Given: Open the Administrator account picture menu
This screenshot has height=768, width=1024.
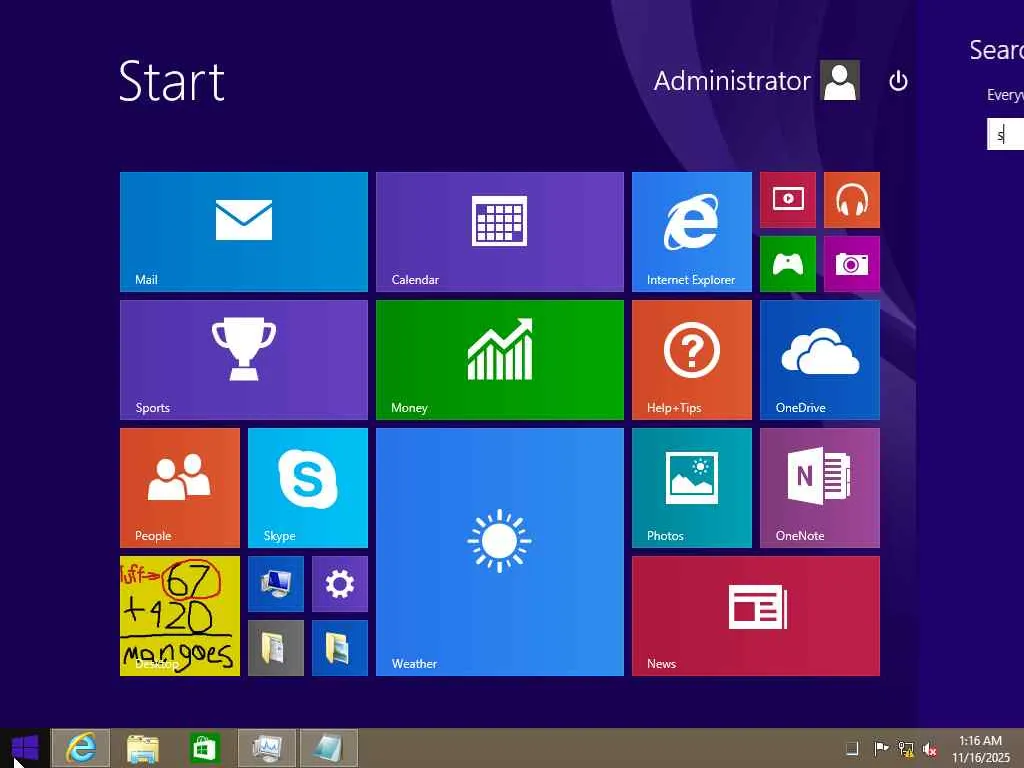Looking at the screenshot, I should coord(840,80).
